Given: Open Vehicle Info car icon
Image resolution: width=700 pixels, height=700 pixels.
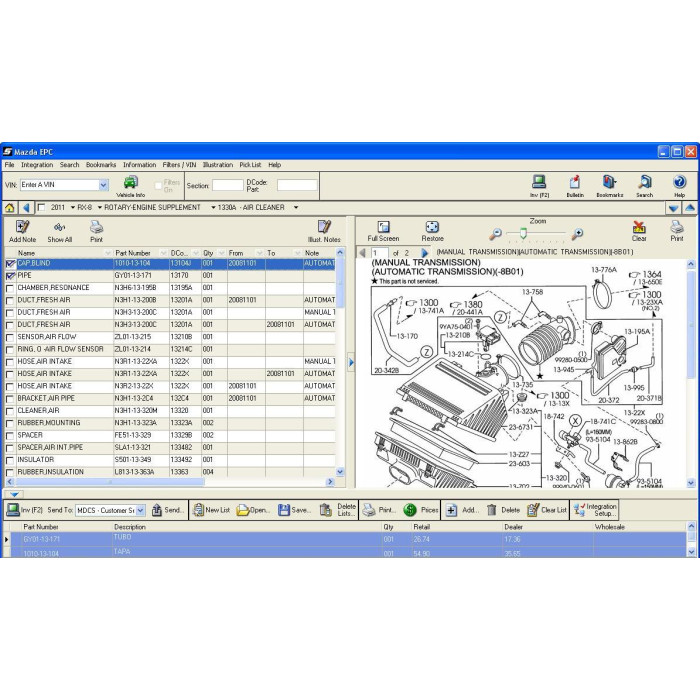Looking at the screenshot, I should pos(130,186).
